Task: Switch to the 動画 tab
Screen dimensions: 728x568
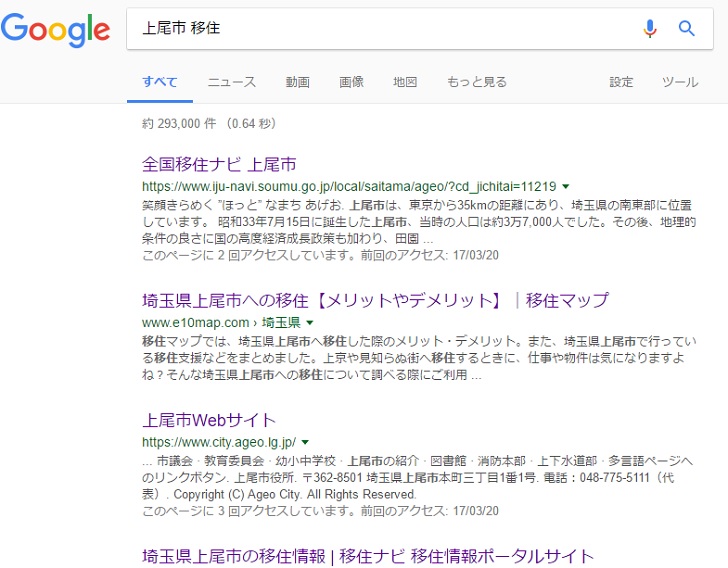Action: click(298, 82)
